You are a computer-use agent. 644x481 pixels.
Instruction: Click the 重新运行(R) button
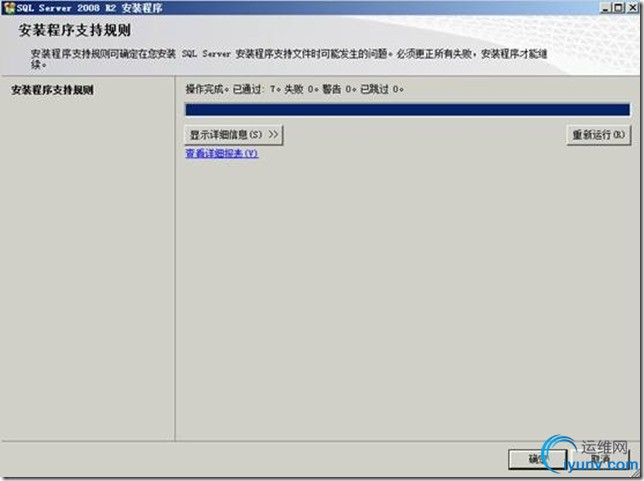pos(598,135)
